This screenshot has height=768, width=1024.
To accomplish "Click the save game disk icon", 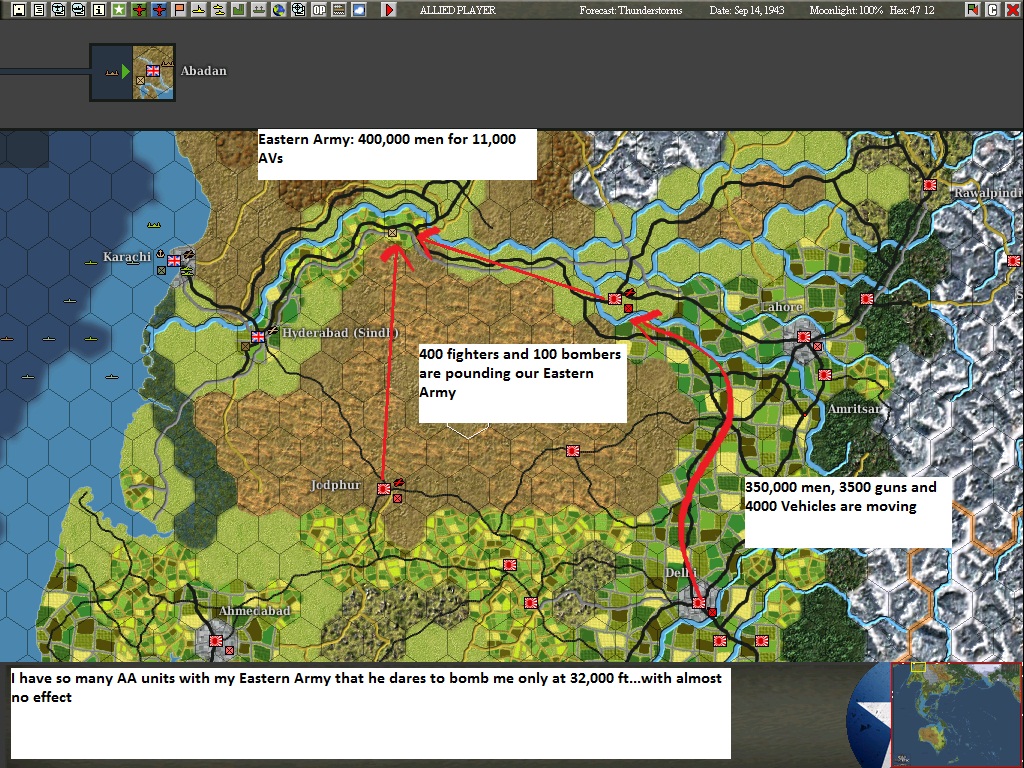I will coord(19,10).
